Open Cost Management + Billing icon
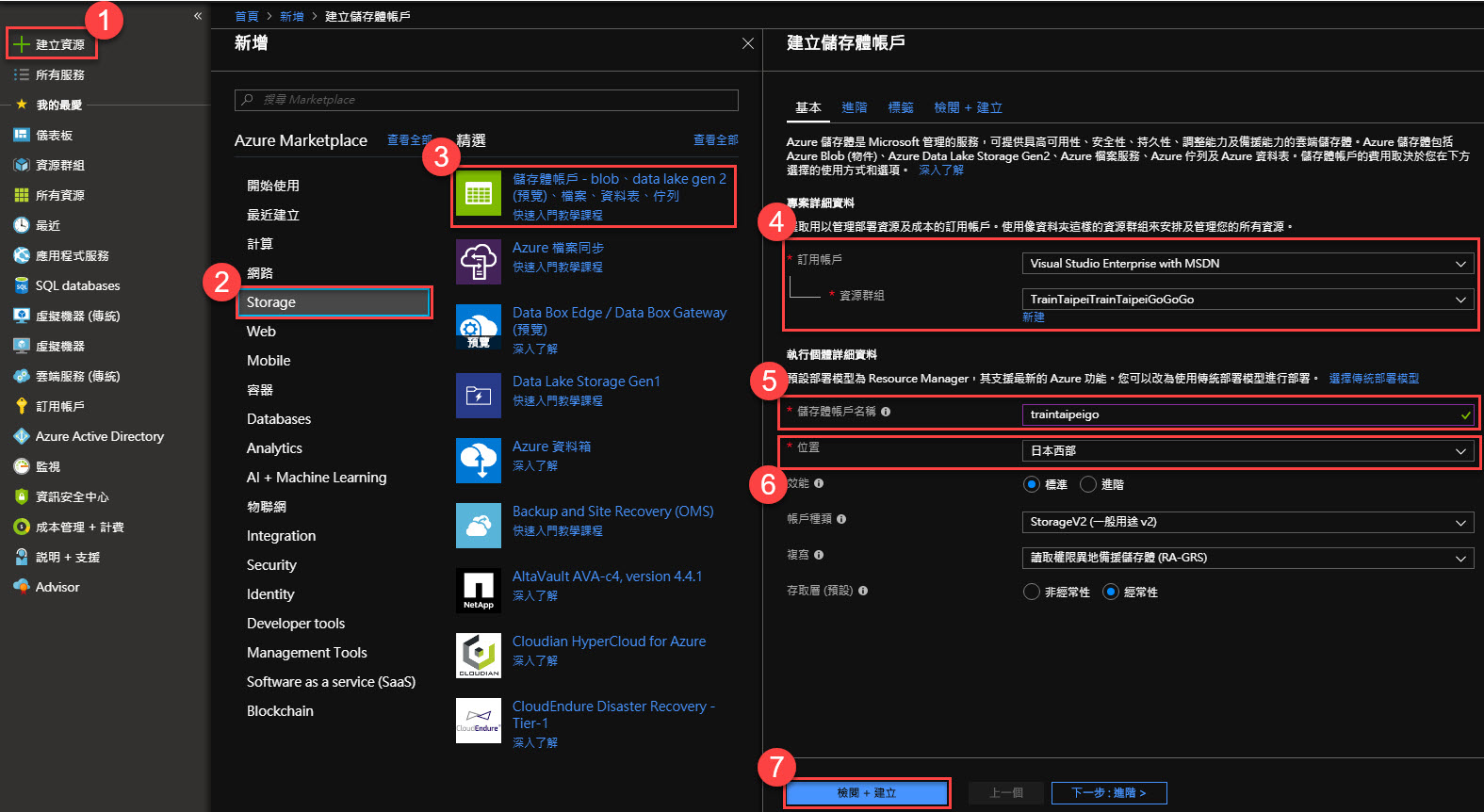1484x812 pixels. [x=22, y=527]
